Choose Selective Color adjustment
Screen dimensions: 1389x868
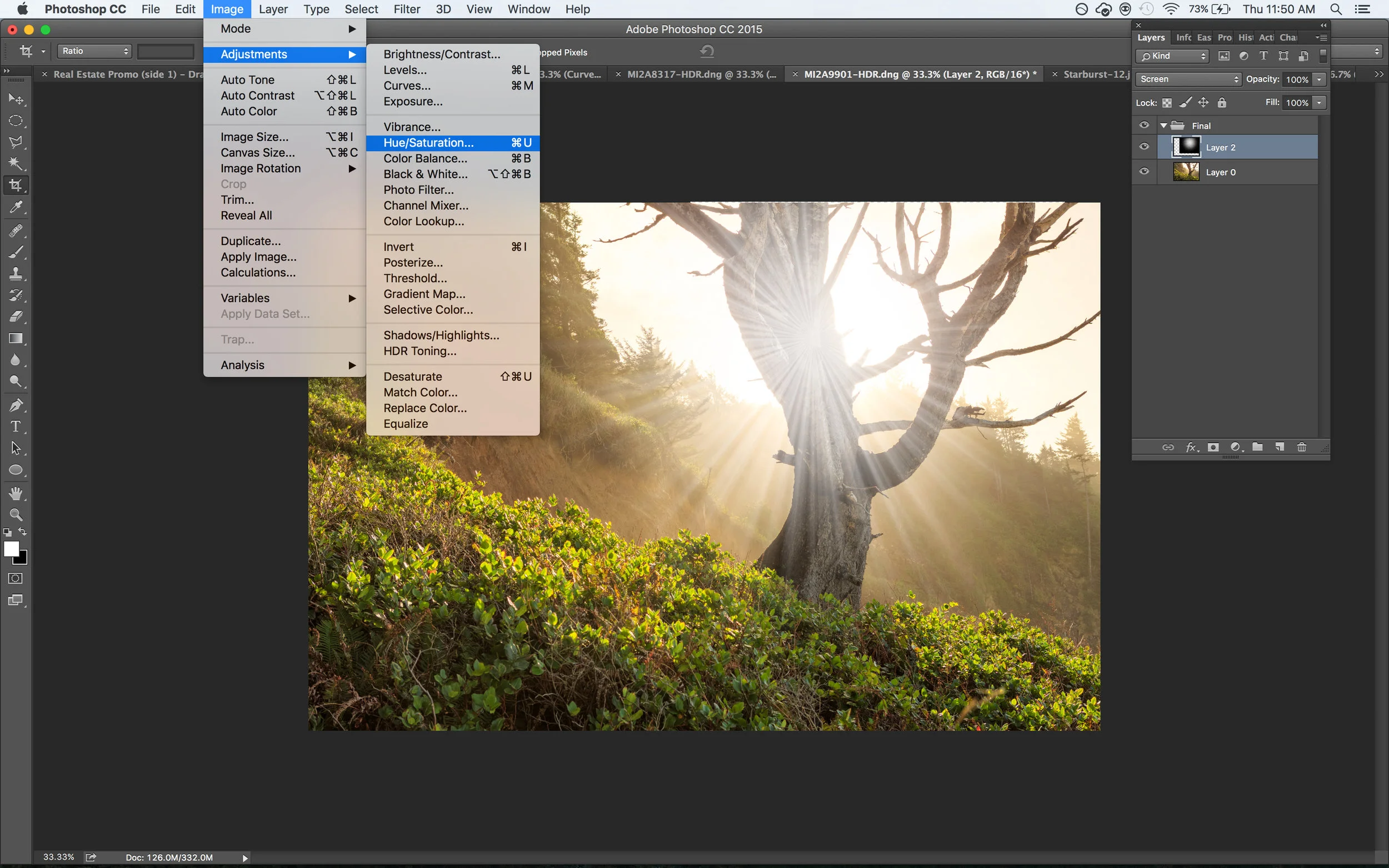click(x=452, y=309)
